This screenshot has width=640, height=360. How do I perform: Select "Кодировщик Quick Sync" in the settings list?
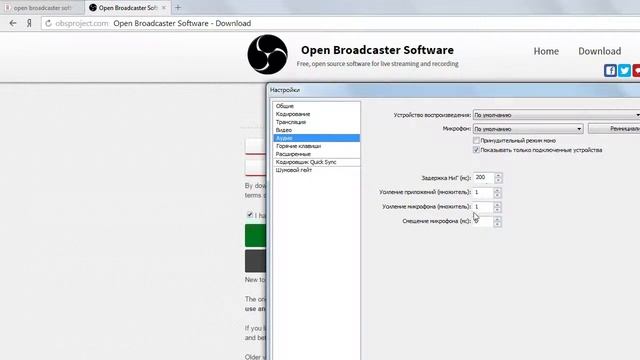[316, 162]
